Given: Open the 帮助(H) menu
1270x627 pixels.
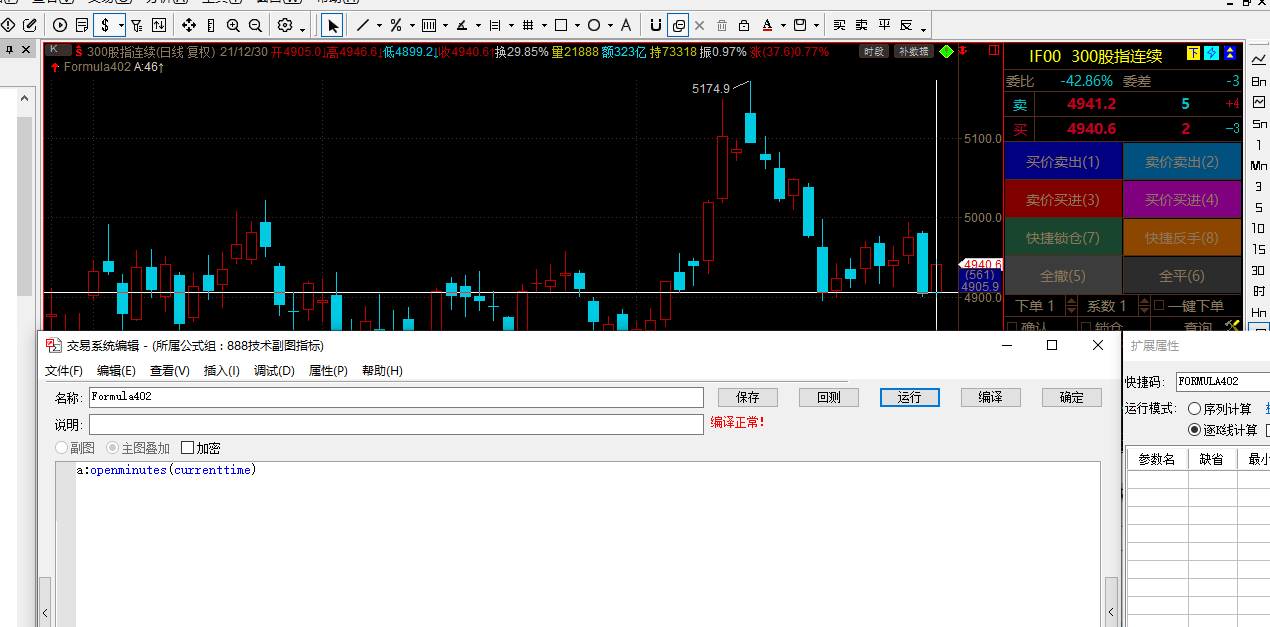Looking at the screenshot, I should click(x=382, y=371).
